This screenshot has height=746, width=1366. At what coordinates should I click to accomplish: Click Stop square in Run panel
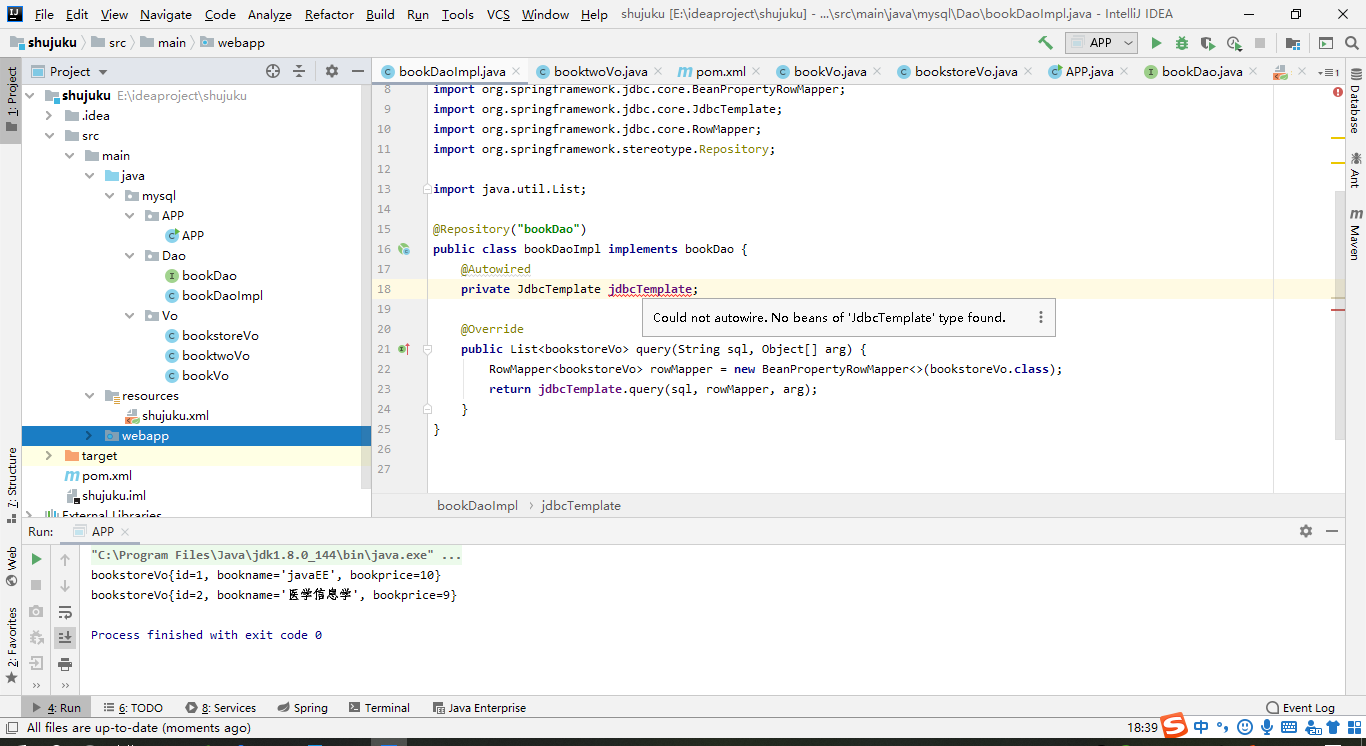[x=36, y=585]
